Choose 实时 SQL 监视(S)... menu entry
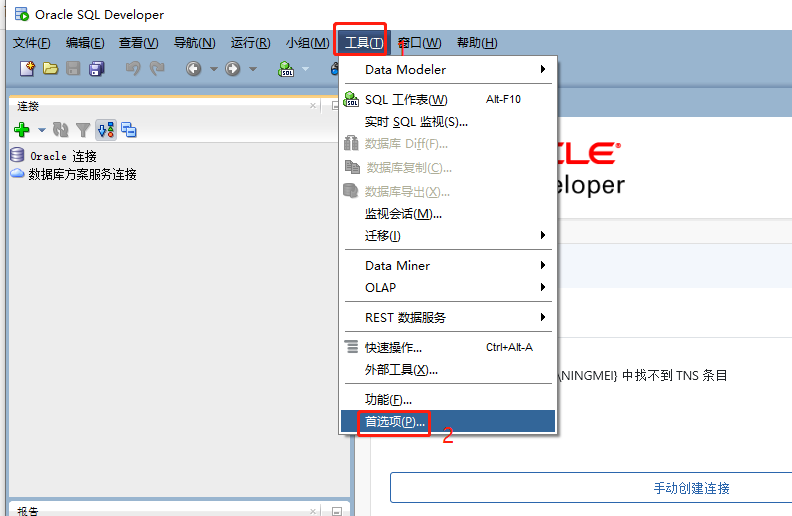This screenshot has height=516, width=792. click(x=448, y=122)
